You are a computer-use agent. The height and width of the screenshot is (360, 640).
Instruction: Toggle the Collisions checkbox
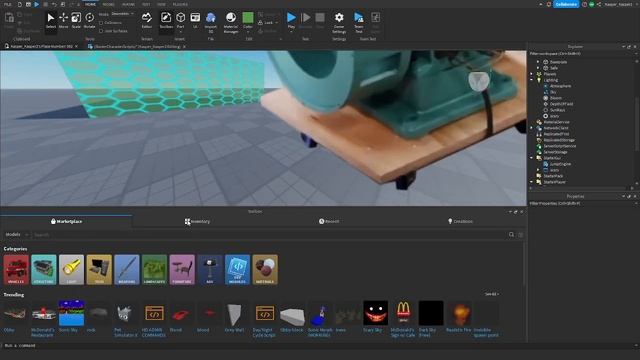(101, 23)
